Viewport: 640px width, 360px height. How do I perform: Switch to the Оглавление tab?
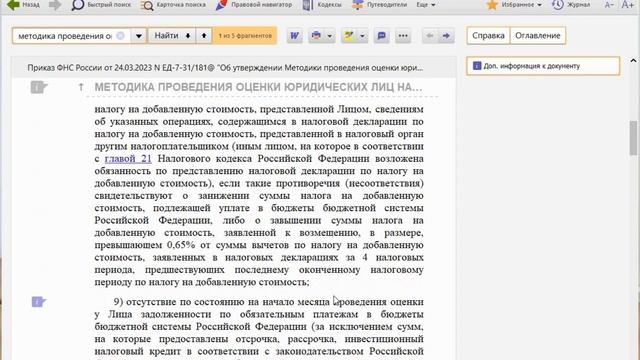click(538, 36)
